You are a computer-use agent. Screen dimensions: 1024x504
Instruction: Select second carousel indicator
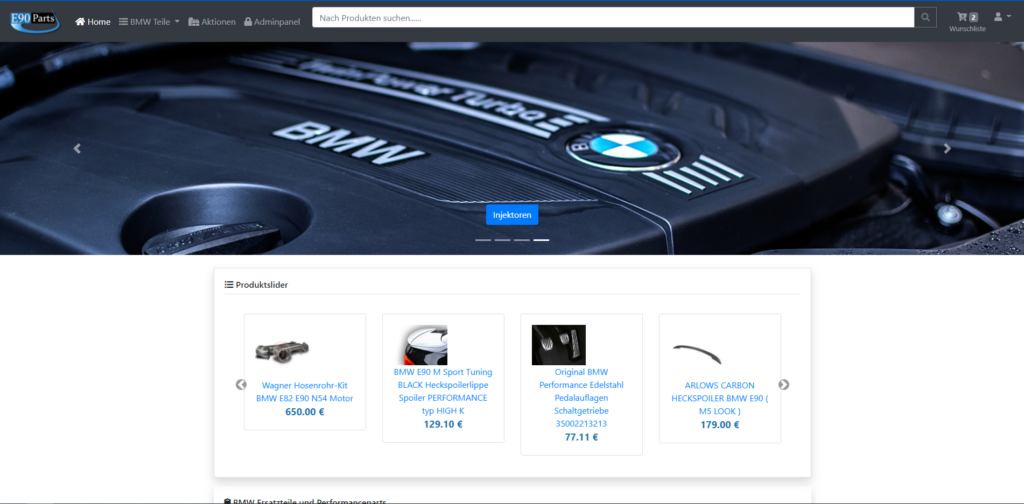coord(502,240)
